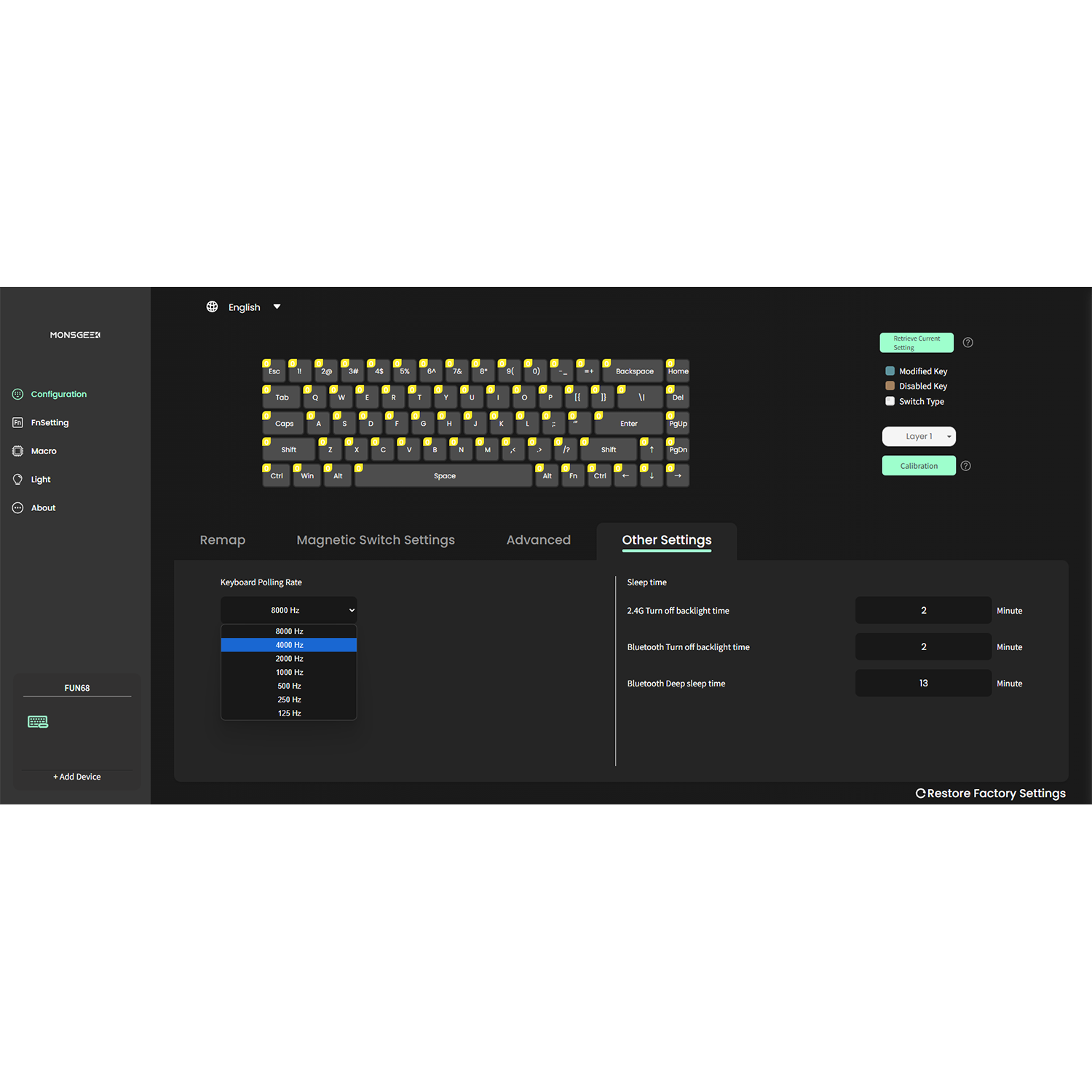This screenshot has height=1092, width=1092.
Task: Toggle the Disabled Key legend box
Action: pos(890,386)
